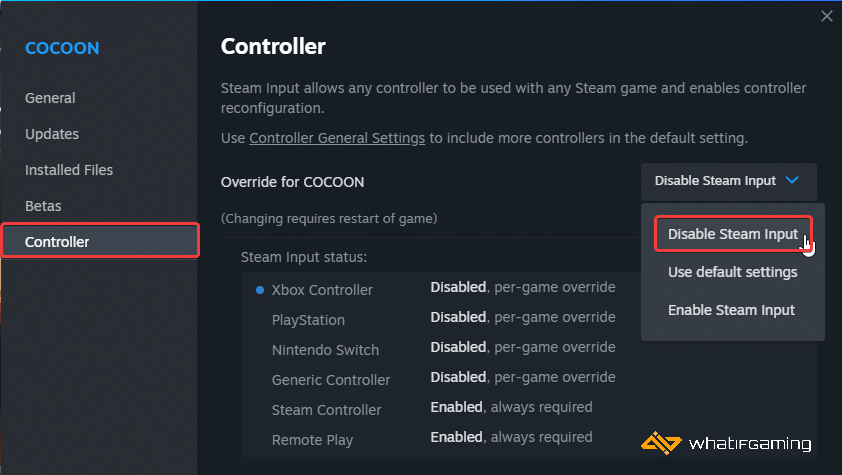842x475 pixels.
Task: Select the Betas sidebar item
Action: [x=43, y=206]
